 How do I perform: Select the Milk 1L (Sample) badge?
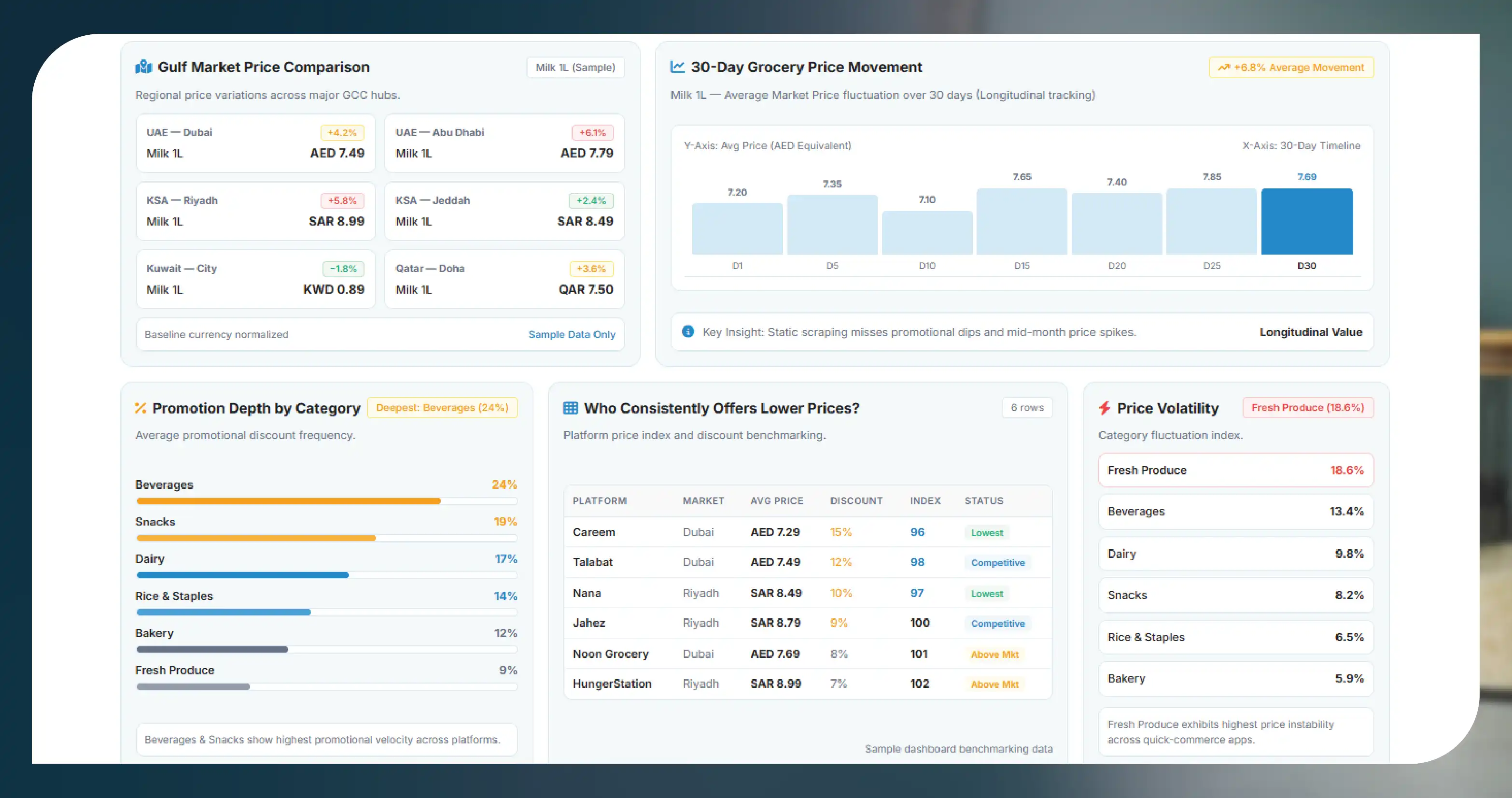coord(575,68)
